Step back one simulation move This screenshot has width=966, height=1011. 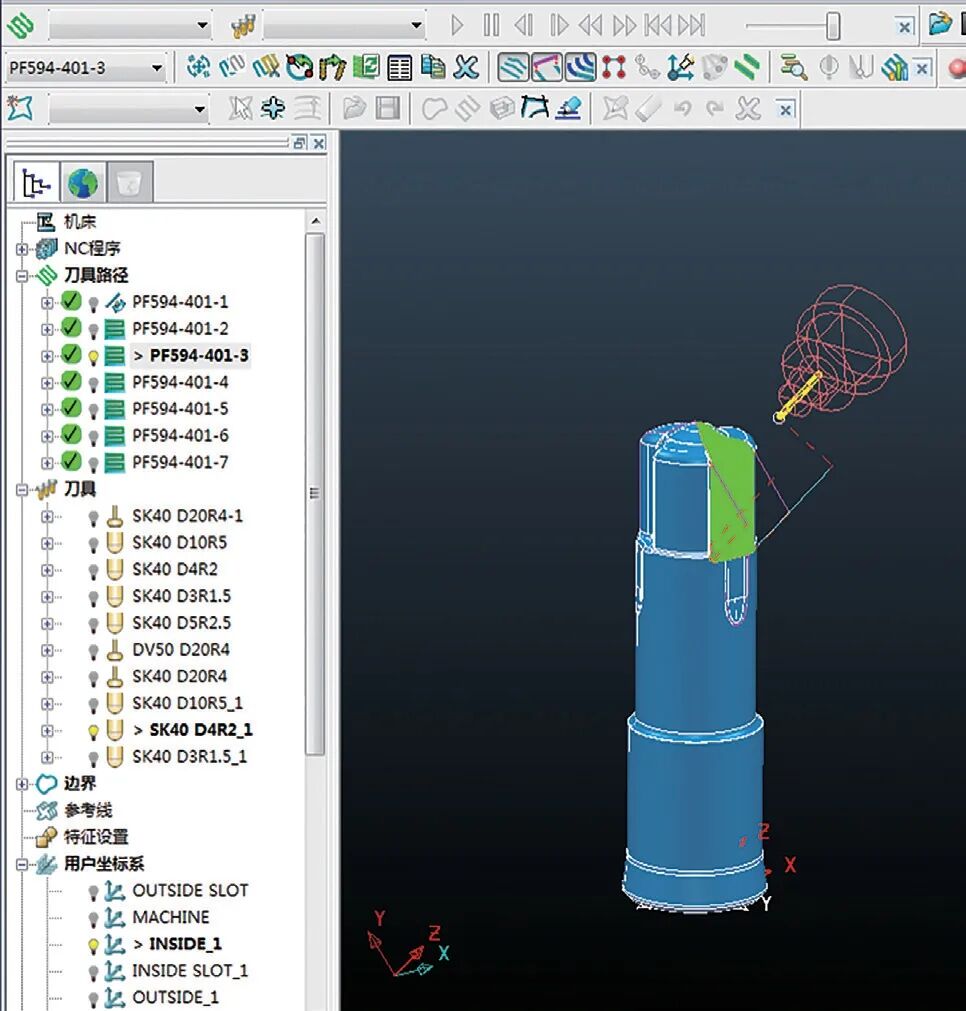524,26
